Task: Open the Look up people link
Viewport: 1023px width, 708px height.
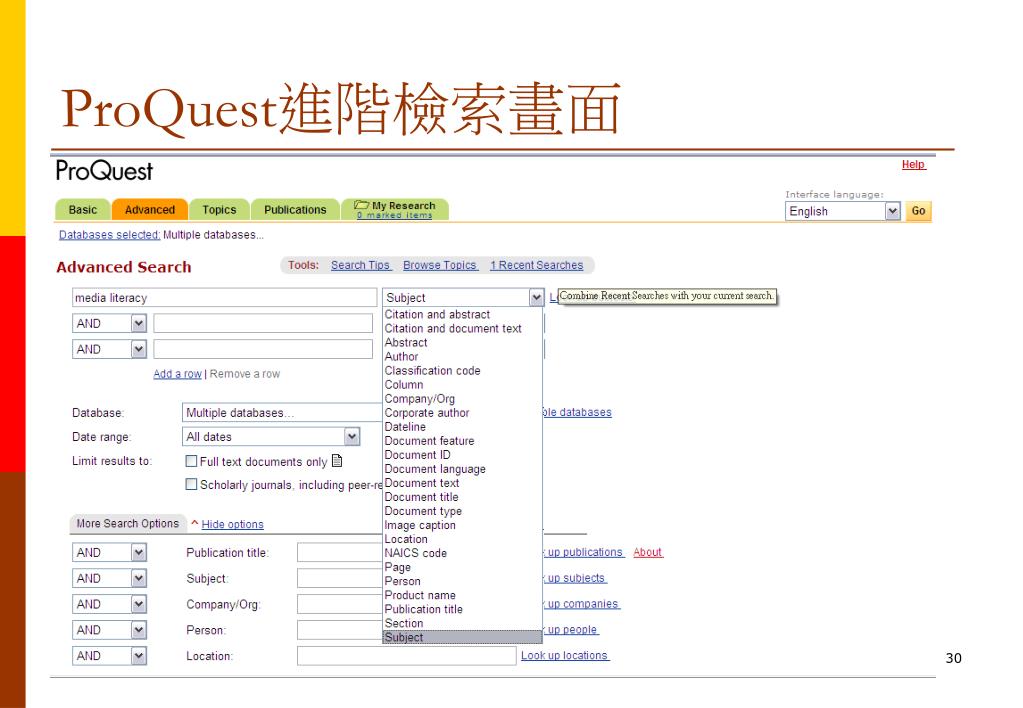Action: [x=570, y=630]
